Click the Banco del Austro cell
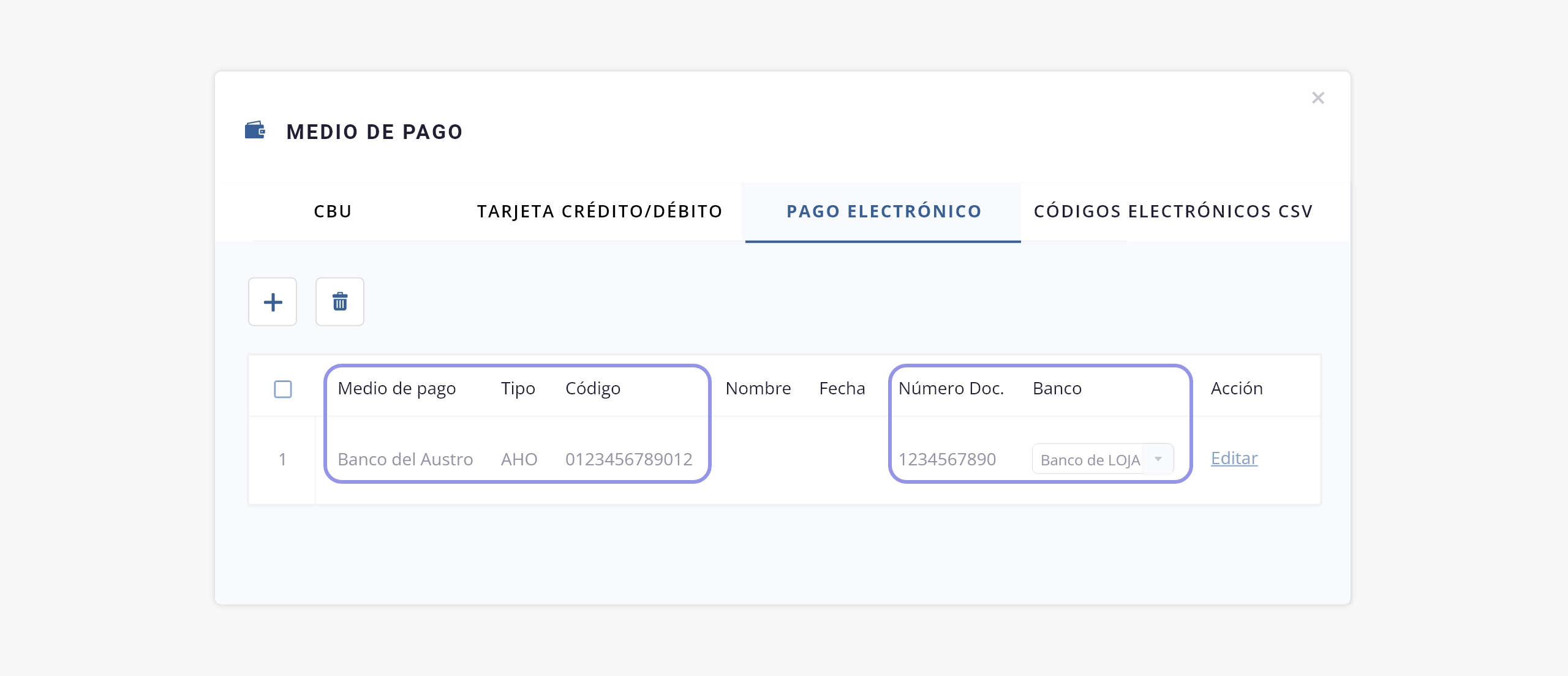Viewport: 1568px width, 676px height. click(405, 459)
